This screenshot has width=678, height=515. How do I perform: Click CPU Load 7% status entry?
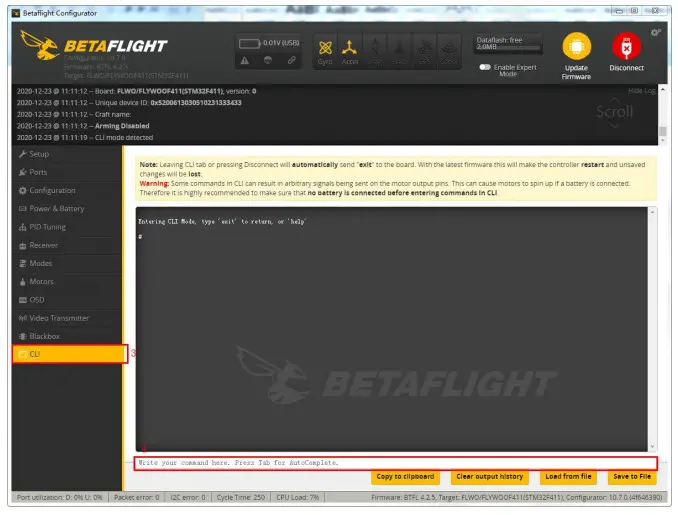click(297, 497)
